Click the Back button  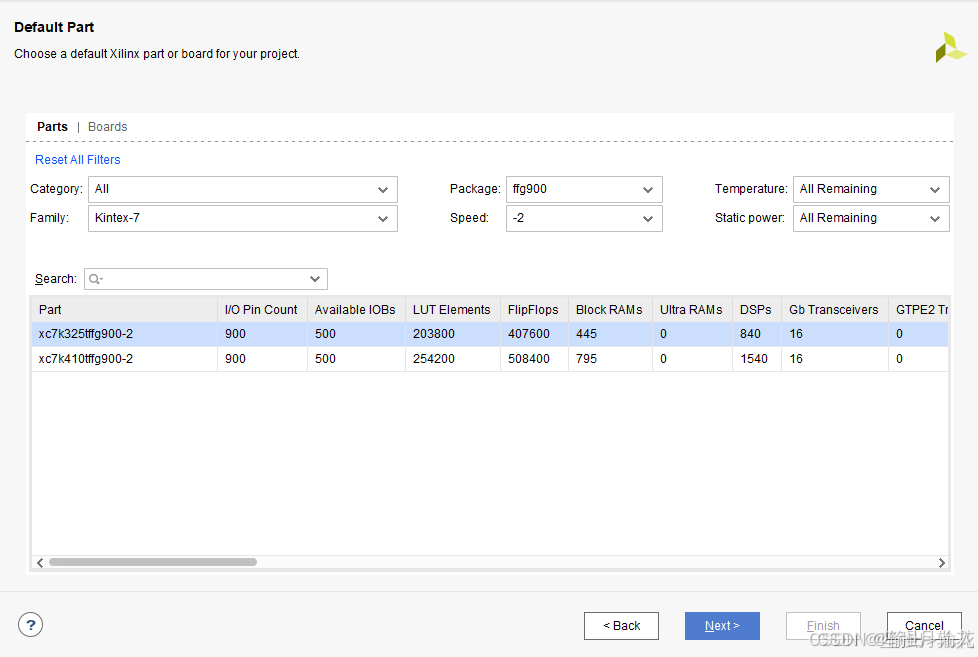click(621, 626)
